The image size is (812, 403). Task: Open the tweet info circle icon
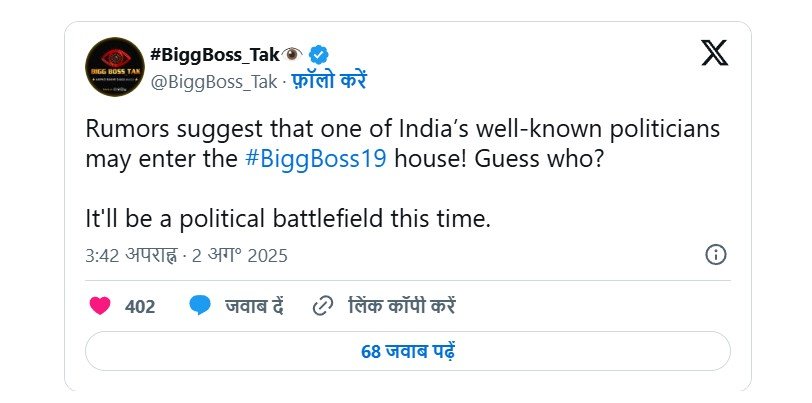pyautogui.click(x=716, y=255)
